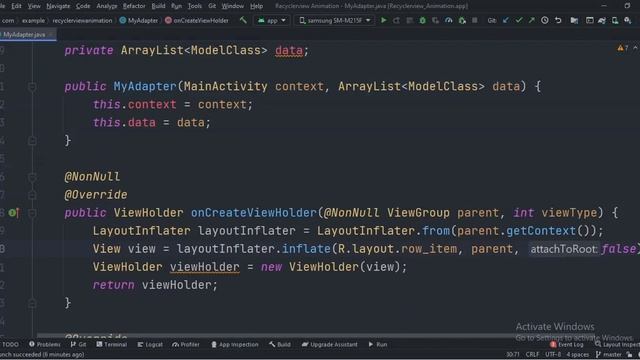
Task: Click CRLF line separator in status bar
Action: click(x=532, y=354)
